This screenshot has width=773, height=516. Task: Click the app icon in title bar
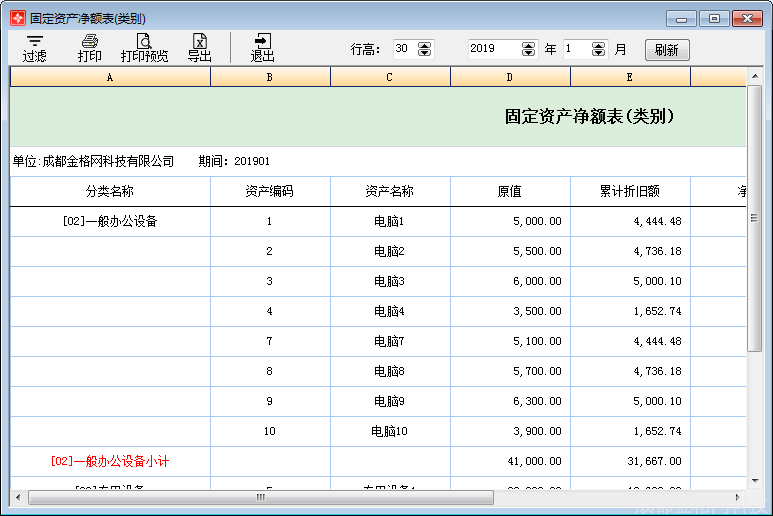[x=17, y=18]
